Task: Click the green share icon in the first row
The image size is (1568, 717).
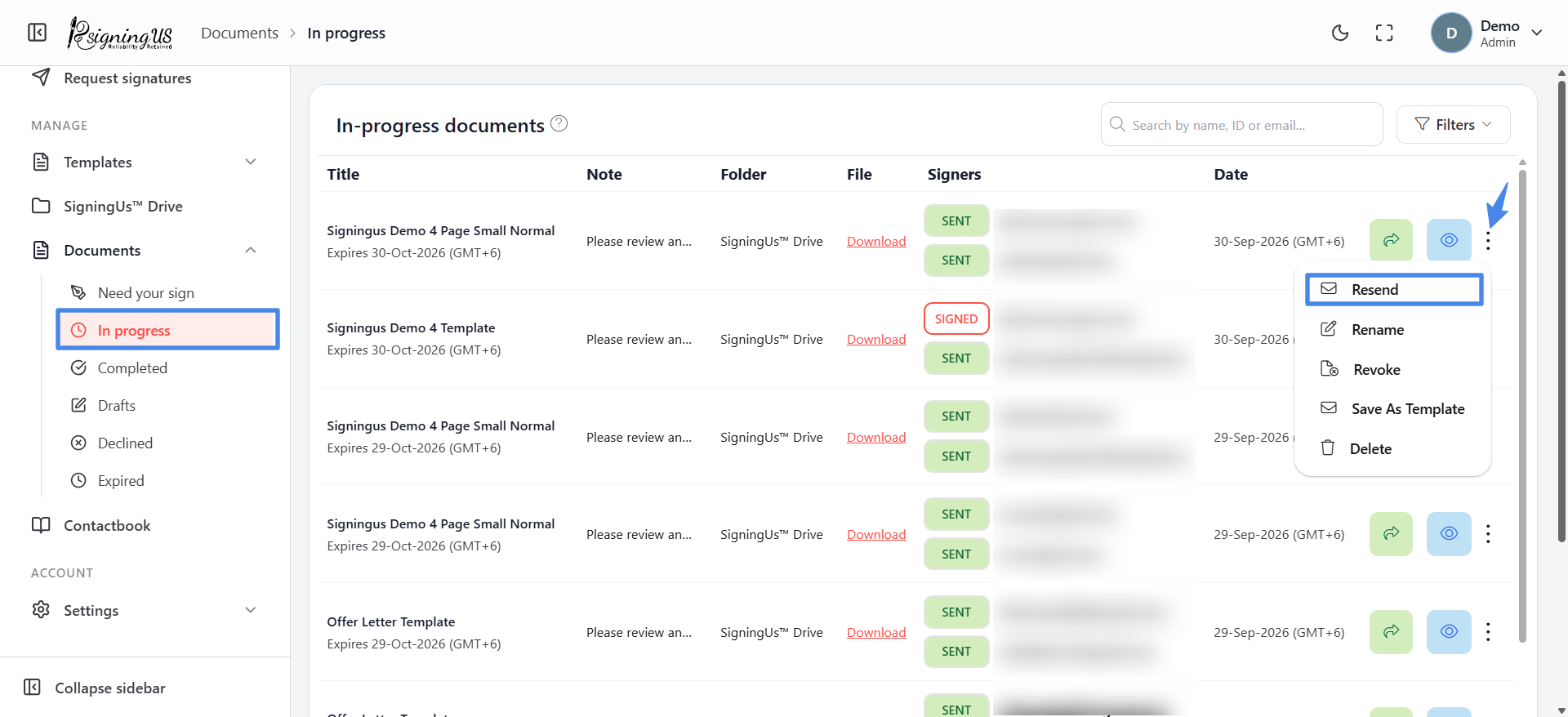Action: click(x=1391, y=240)
